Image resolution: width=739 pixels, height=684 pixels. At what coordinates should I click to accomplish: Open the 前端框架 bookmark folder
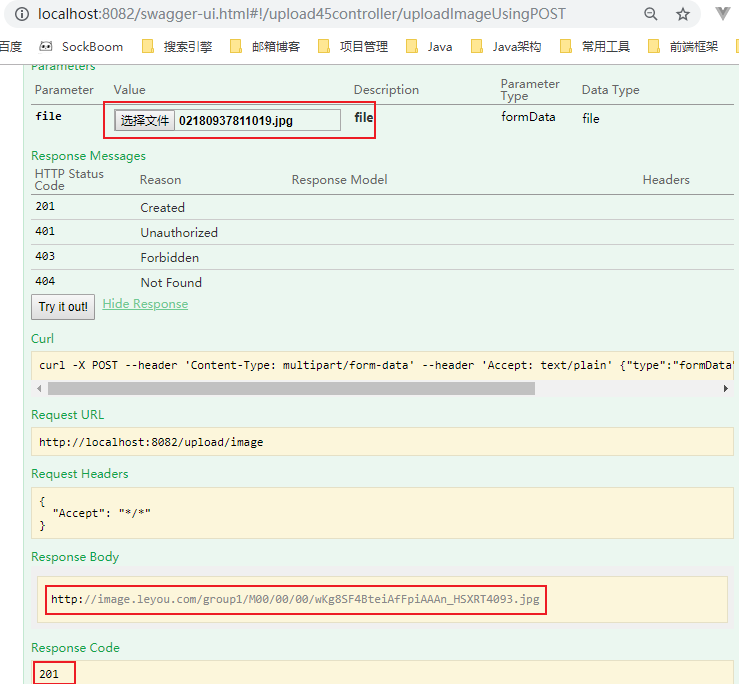(x=683, y=47)
